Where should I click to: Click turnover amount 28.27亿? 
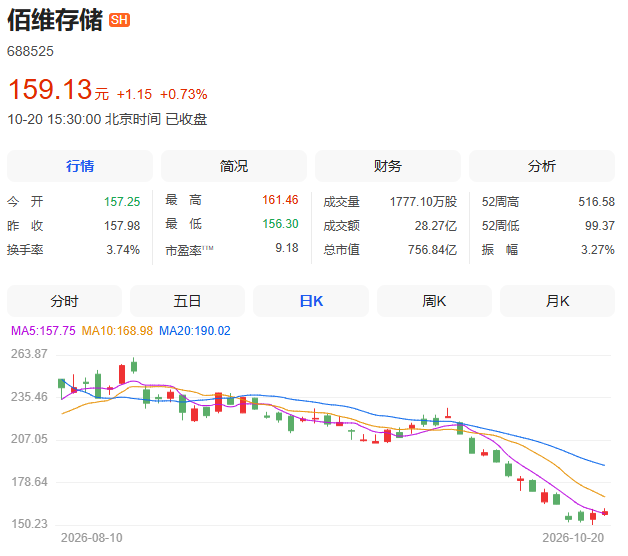coord(436,226)
